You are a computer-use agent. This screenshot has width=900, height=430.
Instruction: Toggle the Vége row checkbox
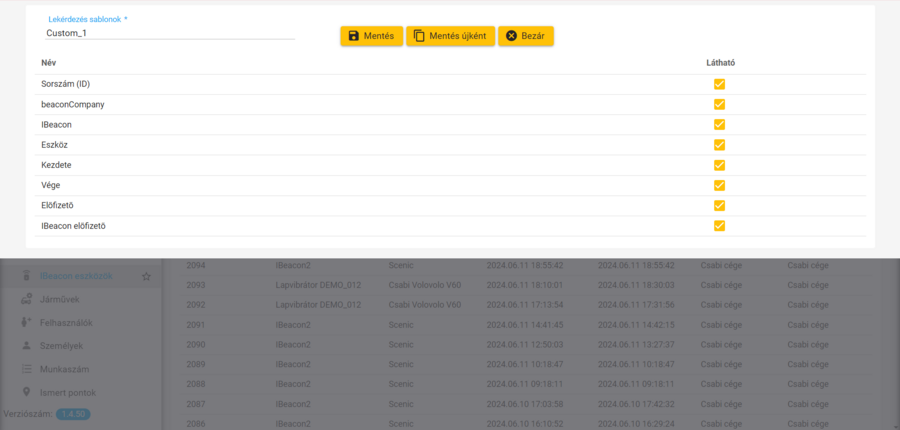coord(719,185)
